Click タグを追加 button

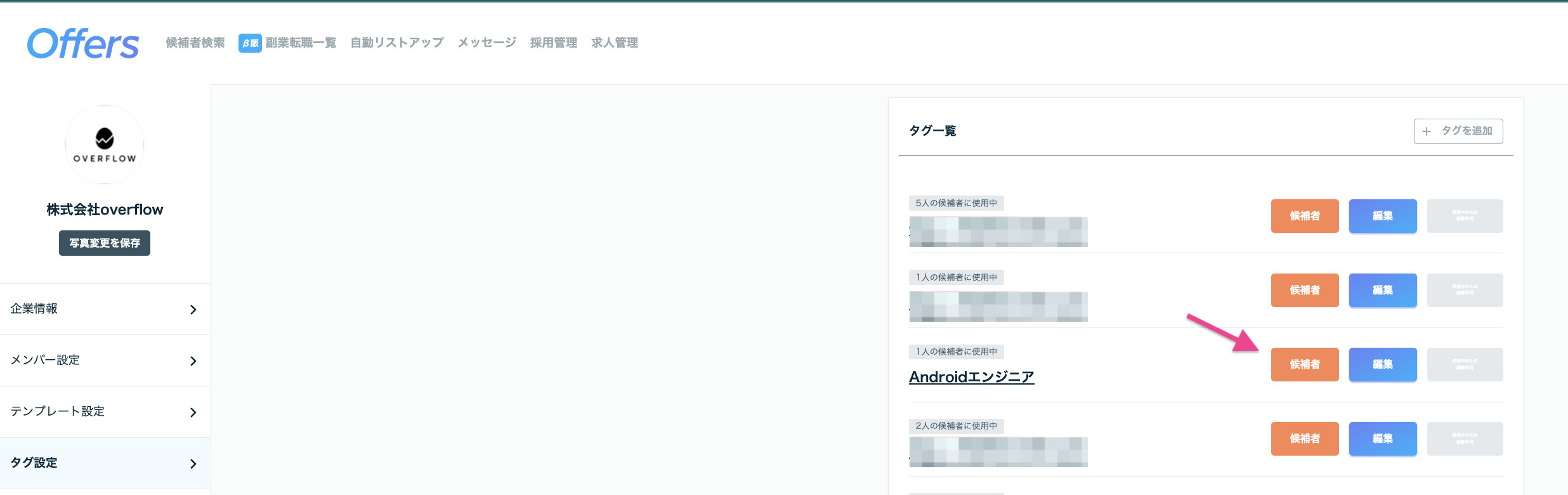[1458, 131]
